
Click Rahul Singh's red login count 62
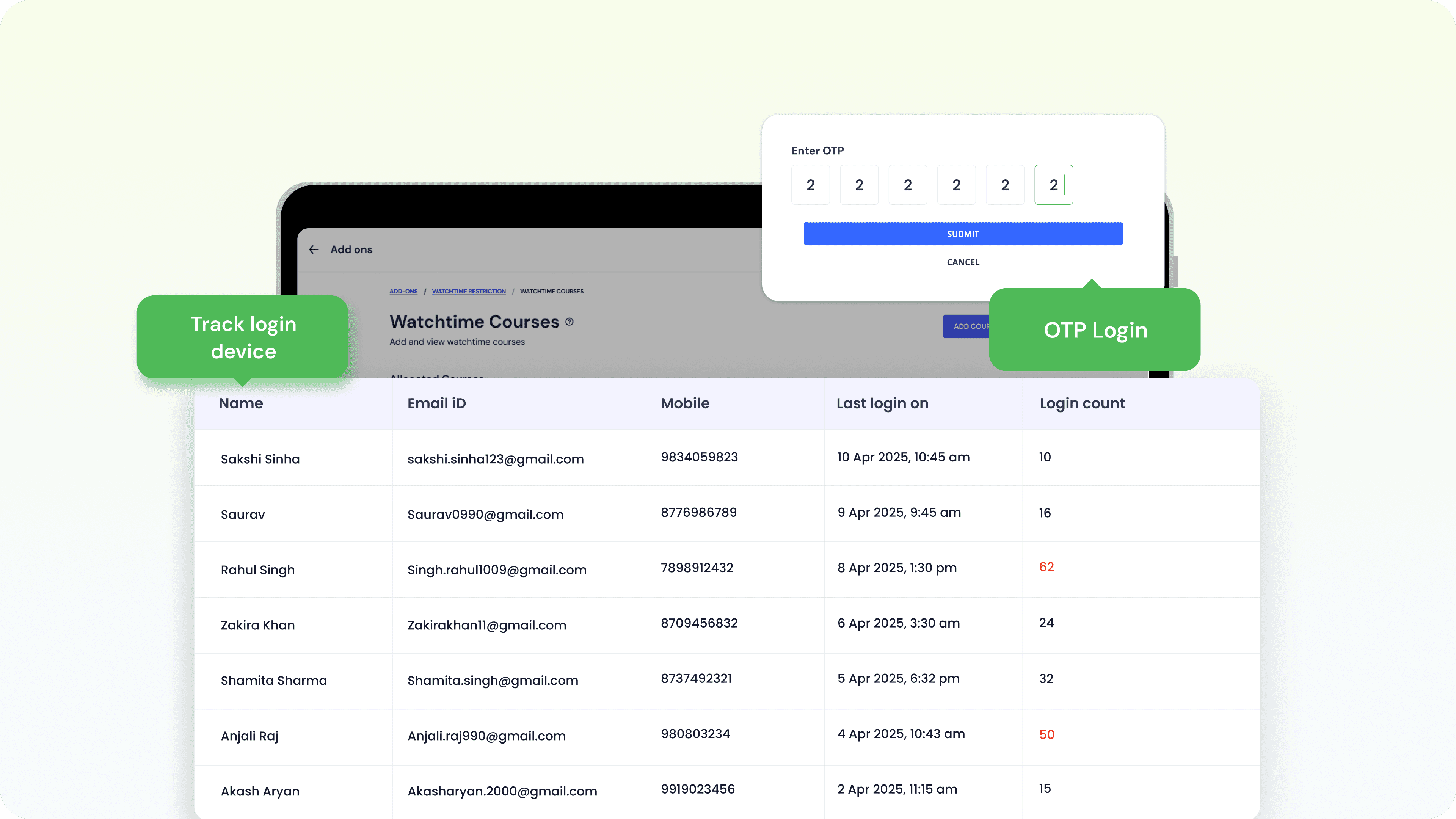pyautogui.click(x=1046, y=567)
